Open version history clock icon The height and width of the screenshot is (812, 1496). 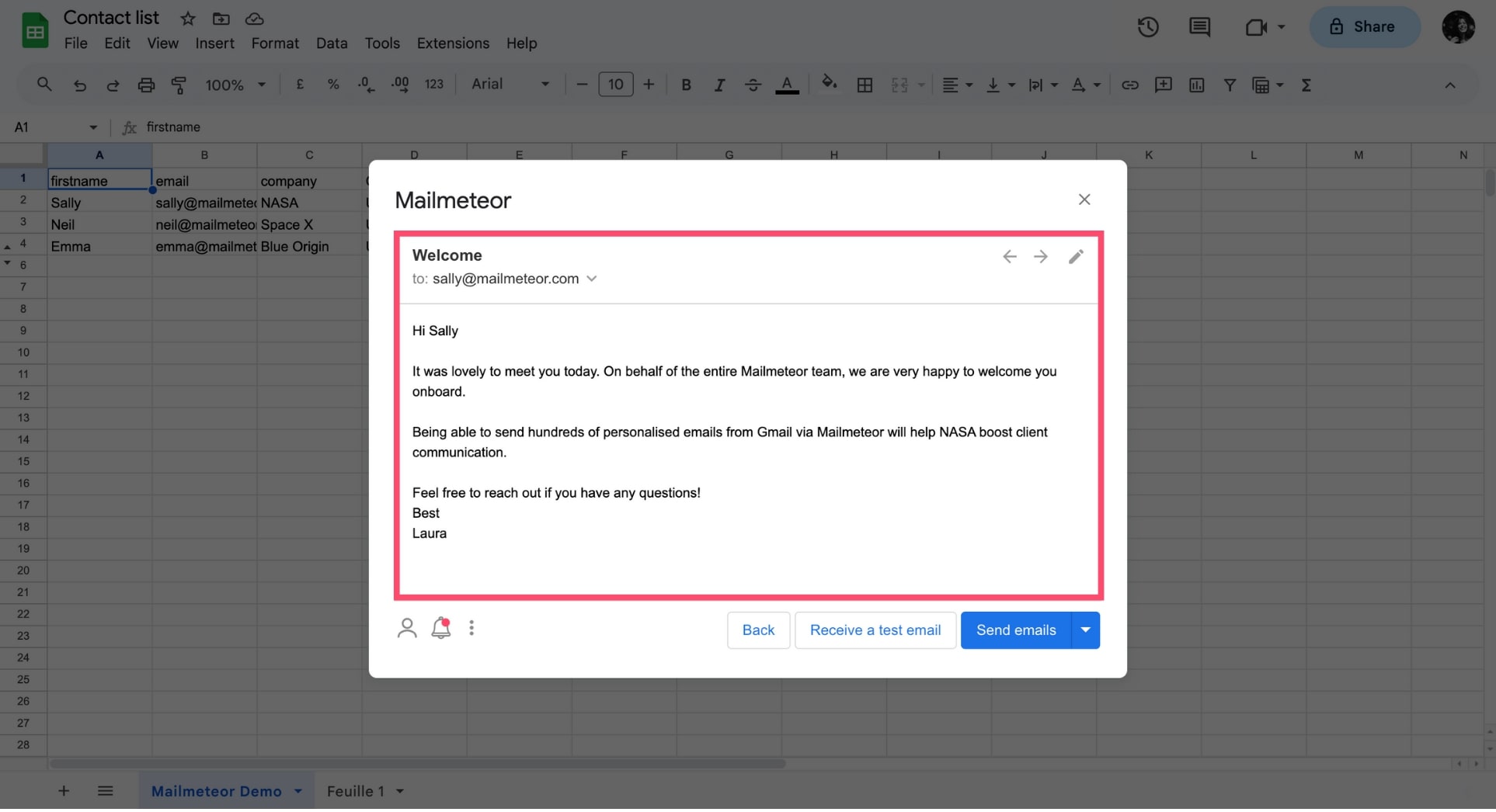[x=1148, y=27]
